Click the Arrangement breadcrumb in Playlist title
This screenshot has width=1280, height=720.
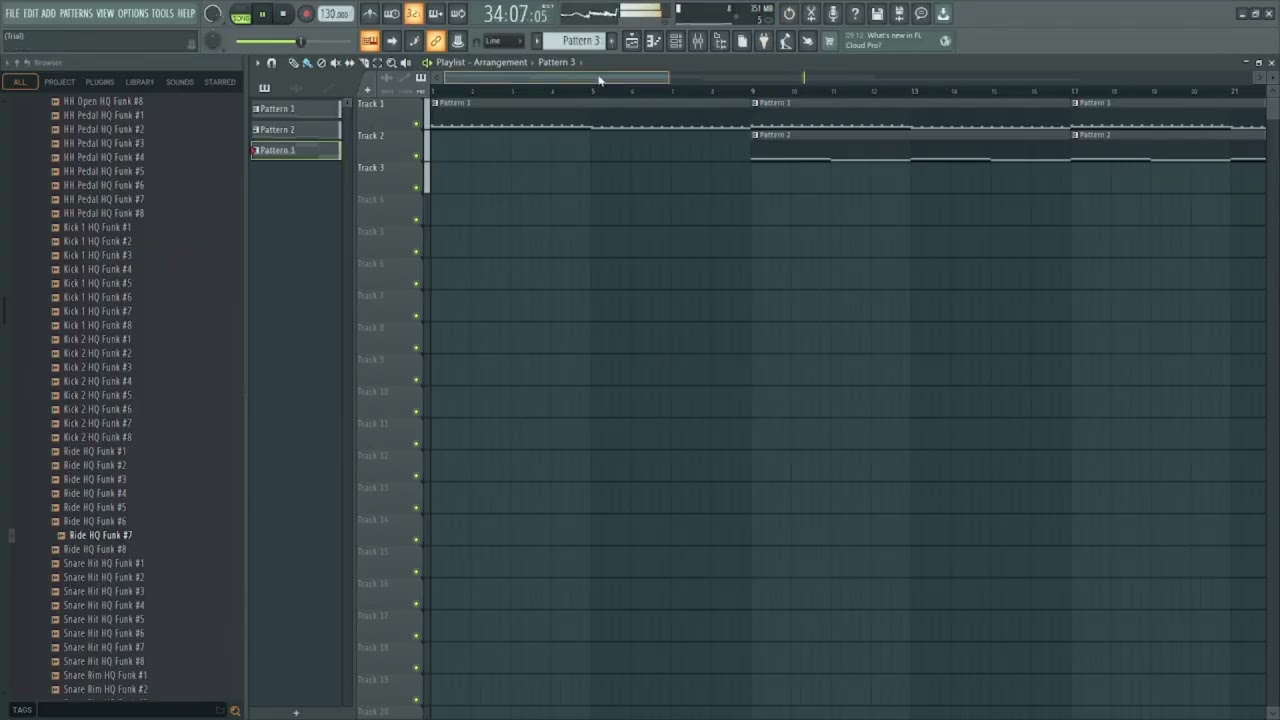(501, 62)
